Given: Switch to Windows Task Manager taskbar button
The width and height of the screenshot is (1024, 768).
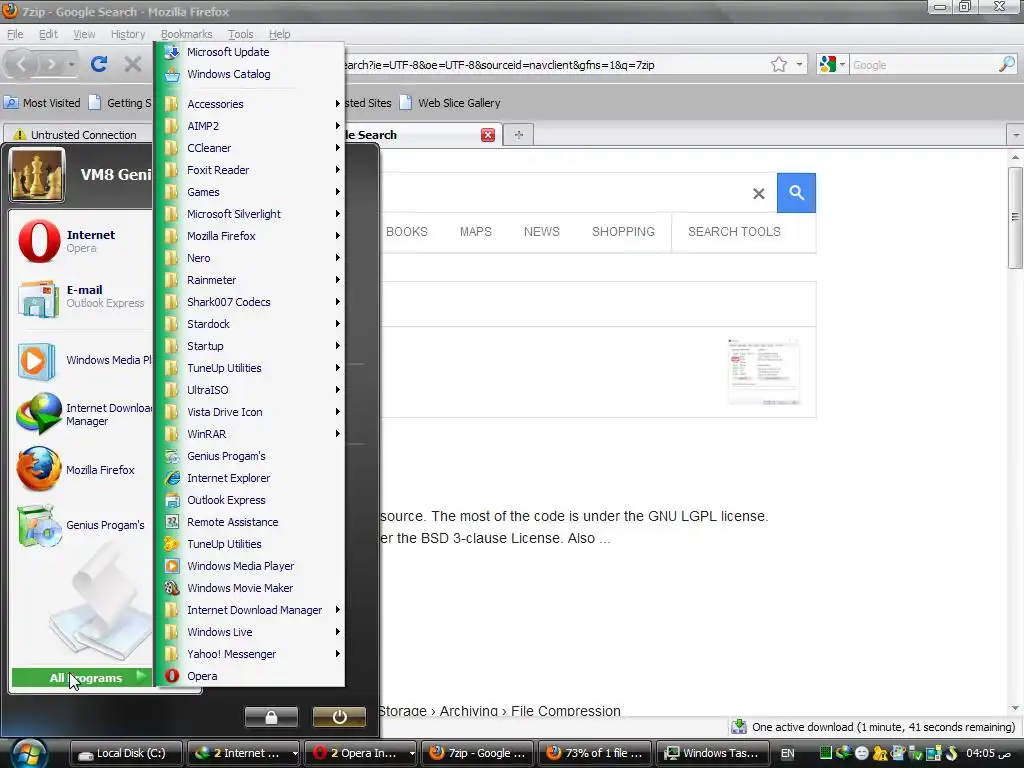Looking at the screenshot, I should pos(712,753).
